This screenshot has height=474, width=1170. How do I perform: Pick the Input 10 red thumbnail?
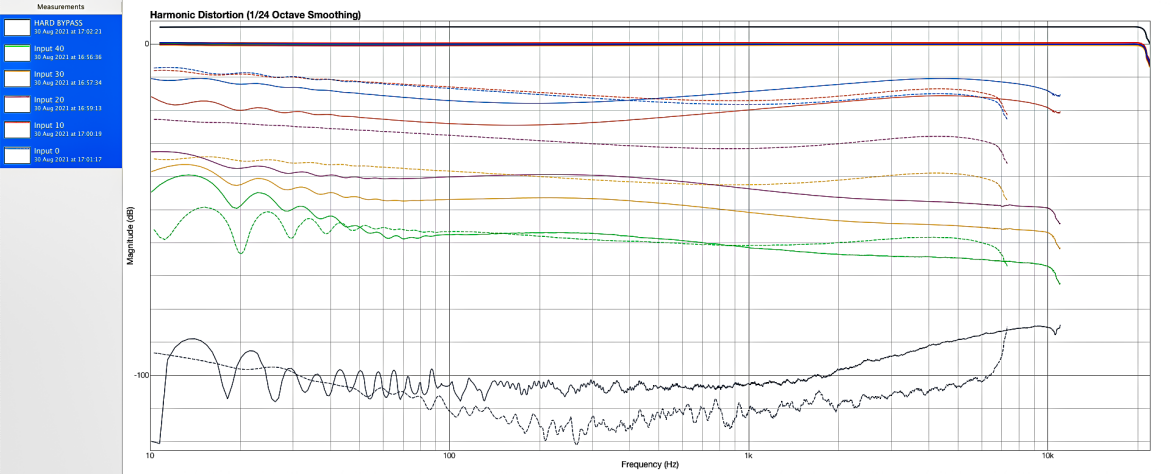16,129
